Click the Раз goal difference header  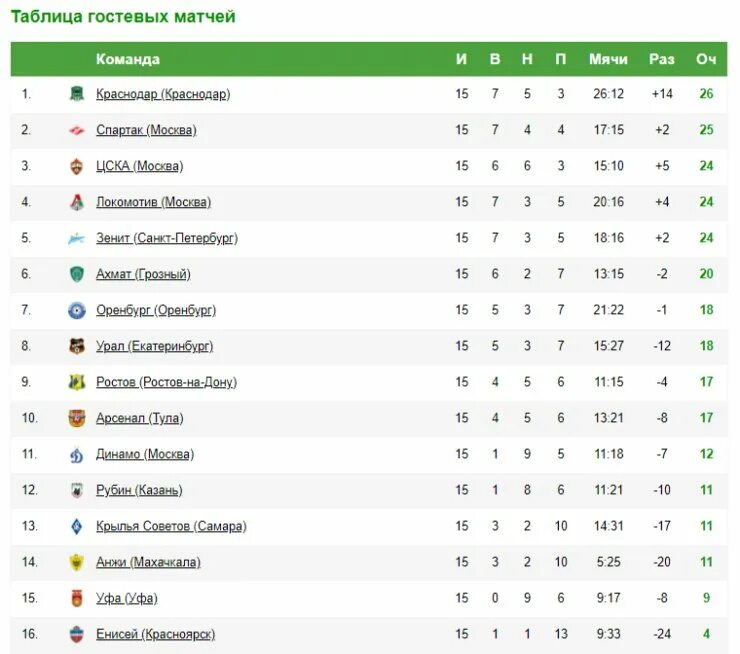tap(661, 59)
